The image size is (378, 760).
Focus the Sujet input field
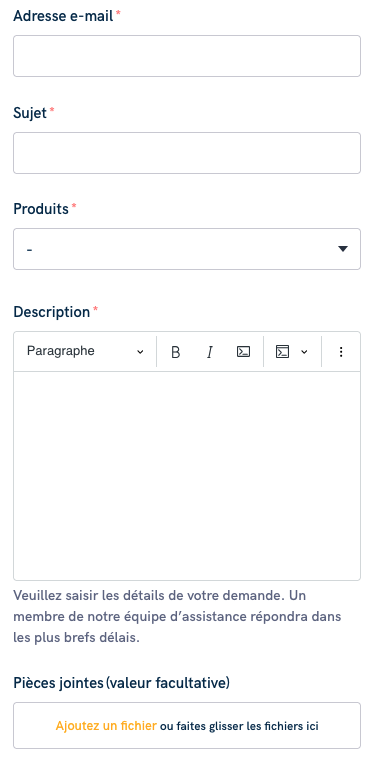click(187, 153)
